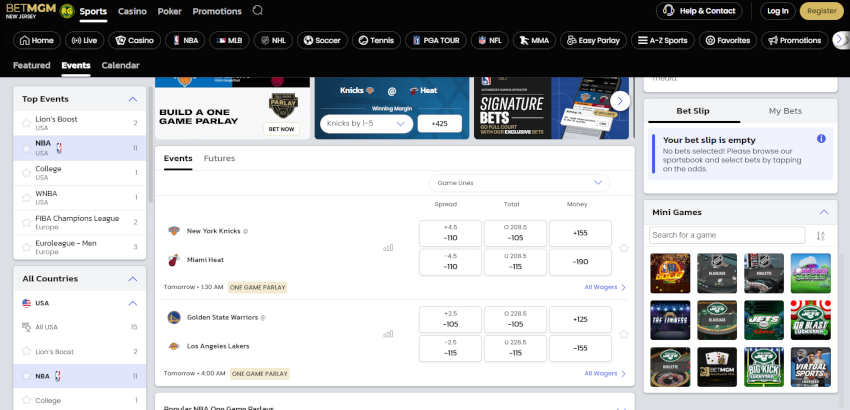Viewport: 850px width, 410px height.
Task: Select the +425 winning margin odds
Action: click(440, 124)
